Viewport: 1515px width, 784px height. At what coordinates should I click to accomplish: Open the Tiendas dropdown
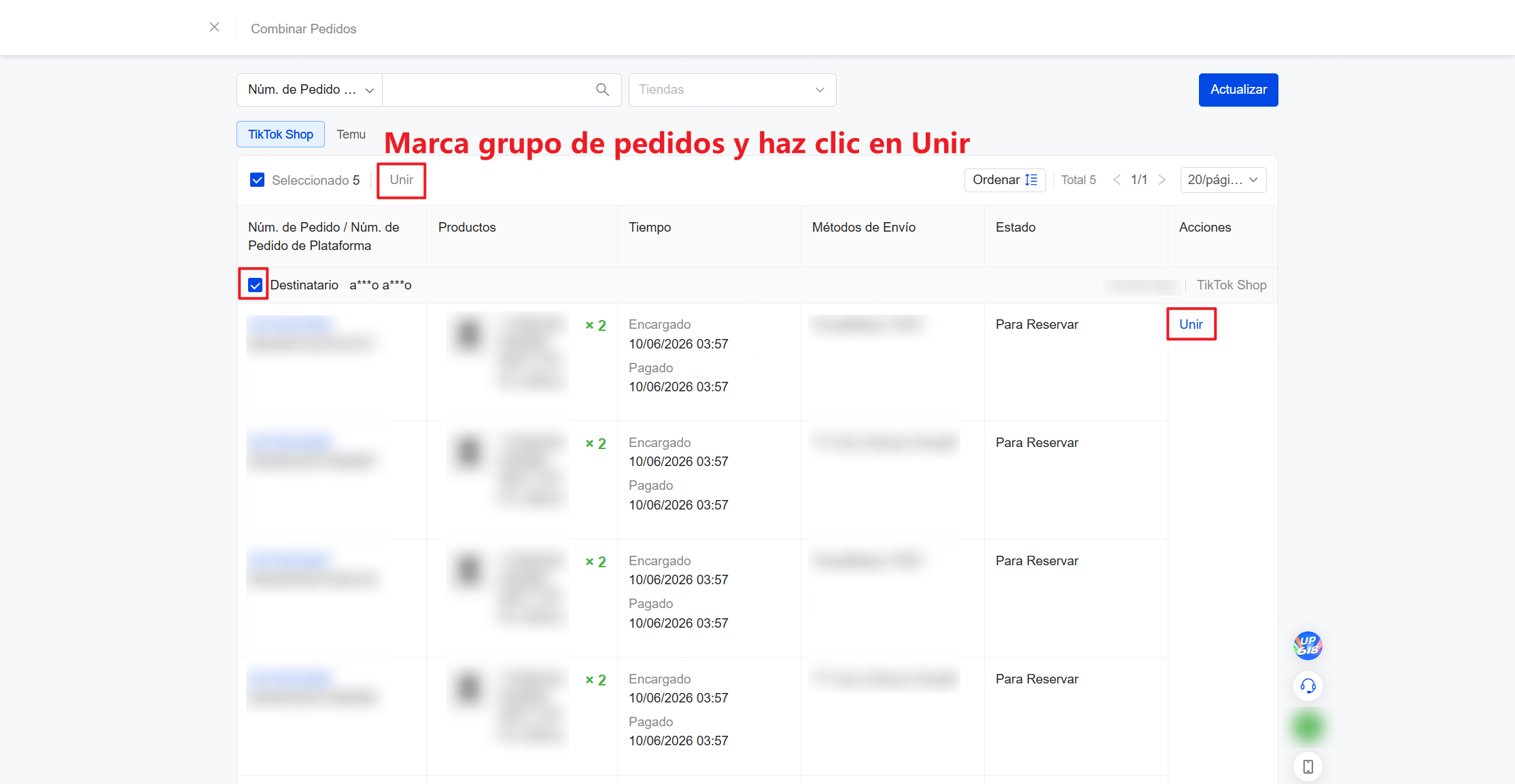coord(732,90)
